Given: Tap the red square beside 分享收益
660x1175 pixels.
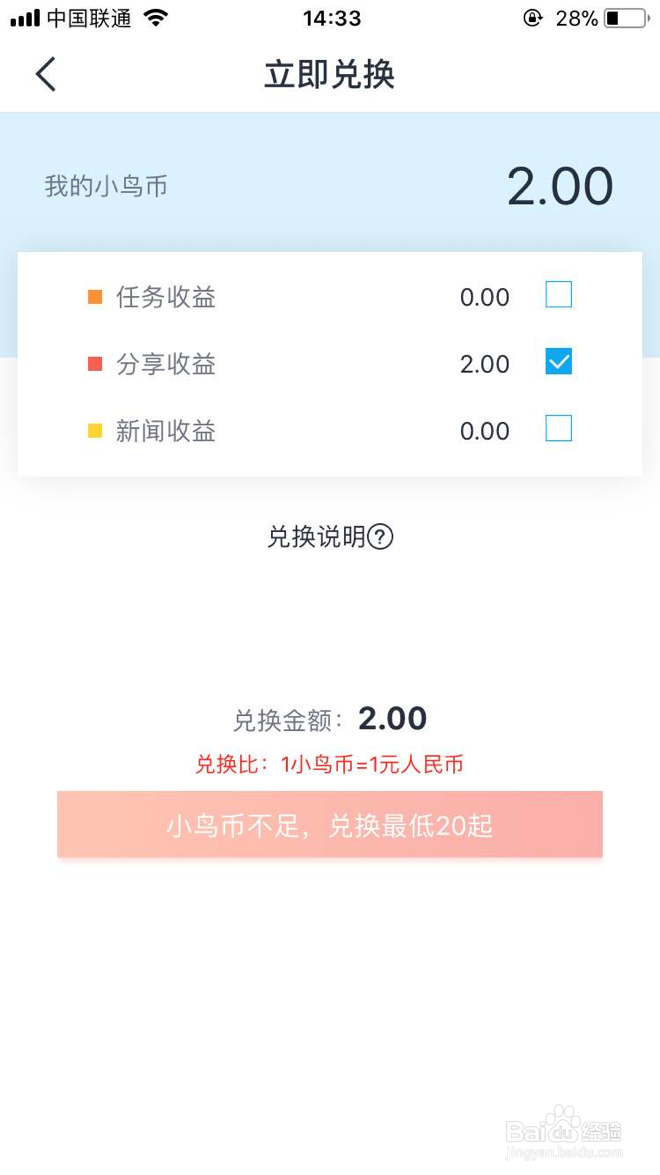Looking at the screenshot, I should click(x=95, y=364).
